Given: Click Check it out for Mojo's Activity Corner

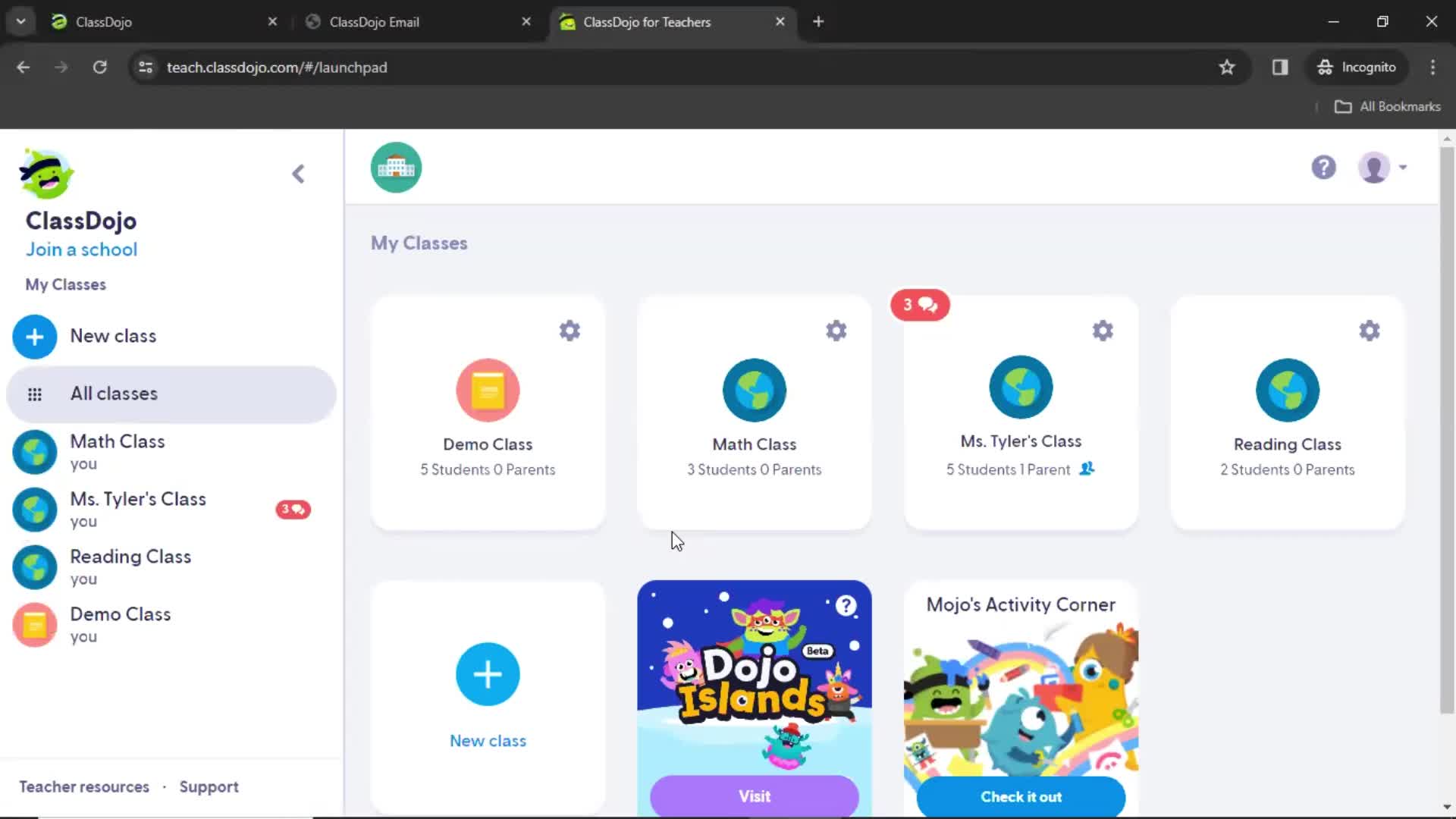Looking at the screenshot, I should pos(1021,796).
